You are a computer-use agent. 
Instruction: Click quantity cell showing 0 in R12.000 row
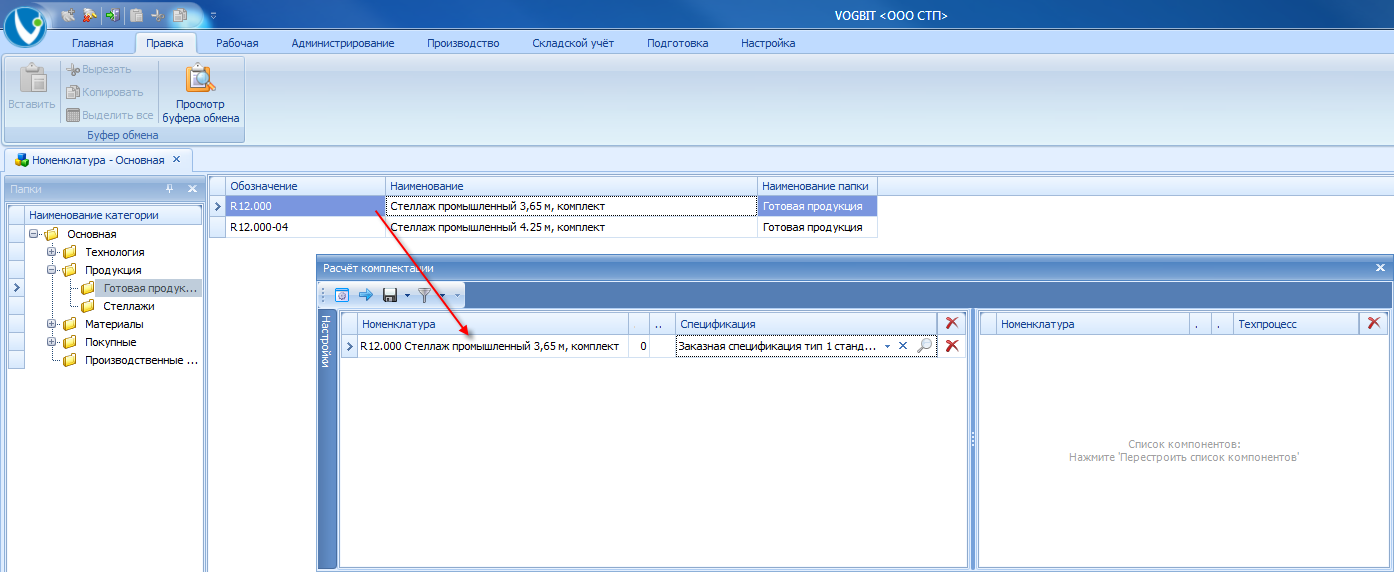click(x=639, y=346)
